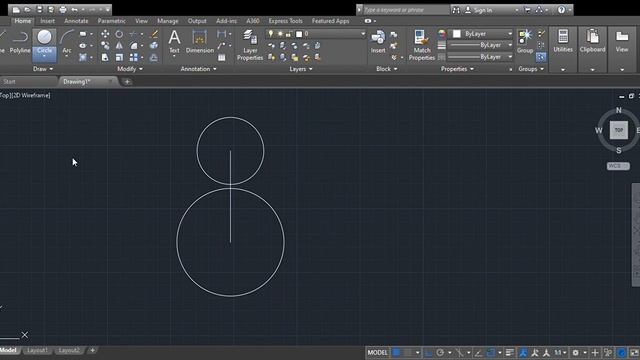Expand the Modify panel
Screen dimensions: 640x360
(130, 69)
